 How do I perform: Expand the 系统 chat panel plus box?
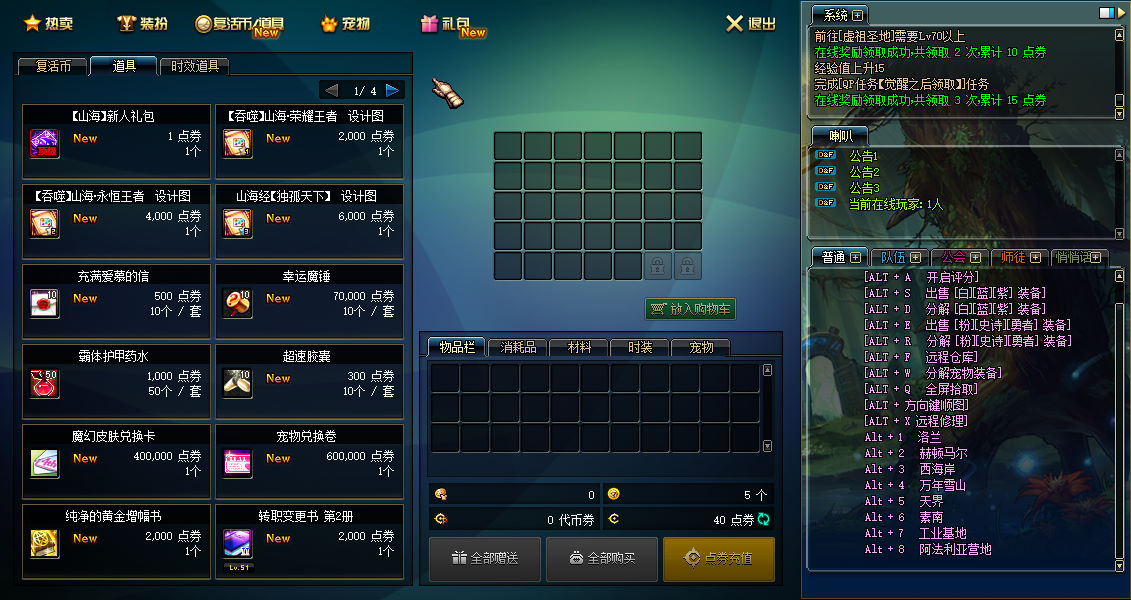(x=858, y=15)
